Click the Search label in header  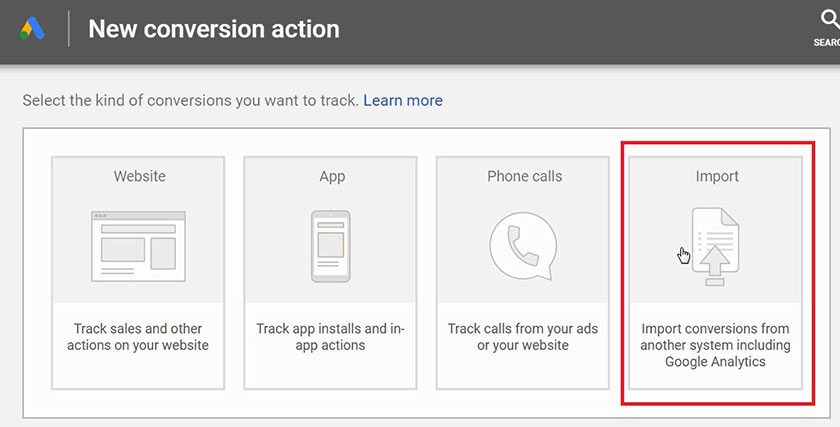click(826, 43)
